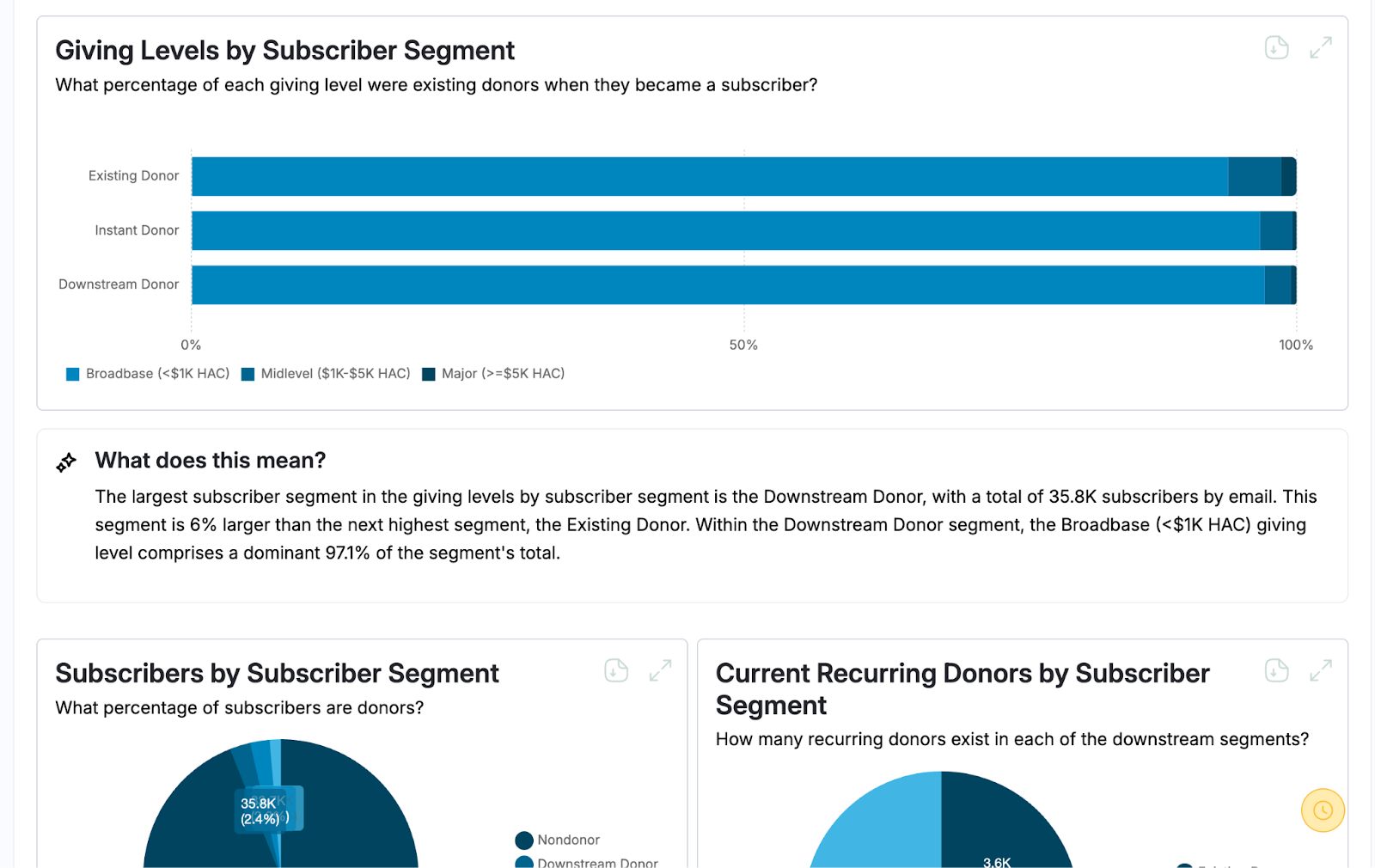Select the Existing Donor Broadbase bar segment
Viewport: 1375px width, 868px height.
coord(709,176)
